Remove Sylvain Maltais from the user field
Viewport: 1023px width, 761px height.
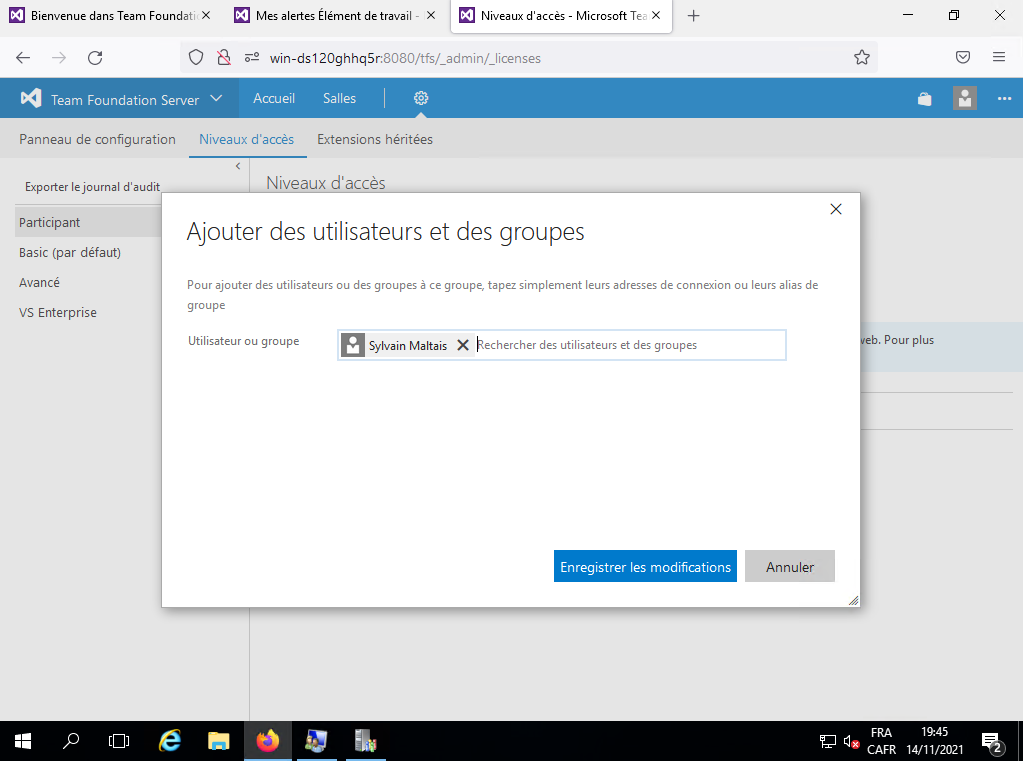[x=462, y=345]
